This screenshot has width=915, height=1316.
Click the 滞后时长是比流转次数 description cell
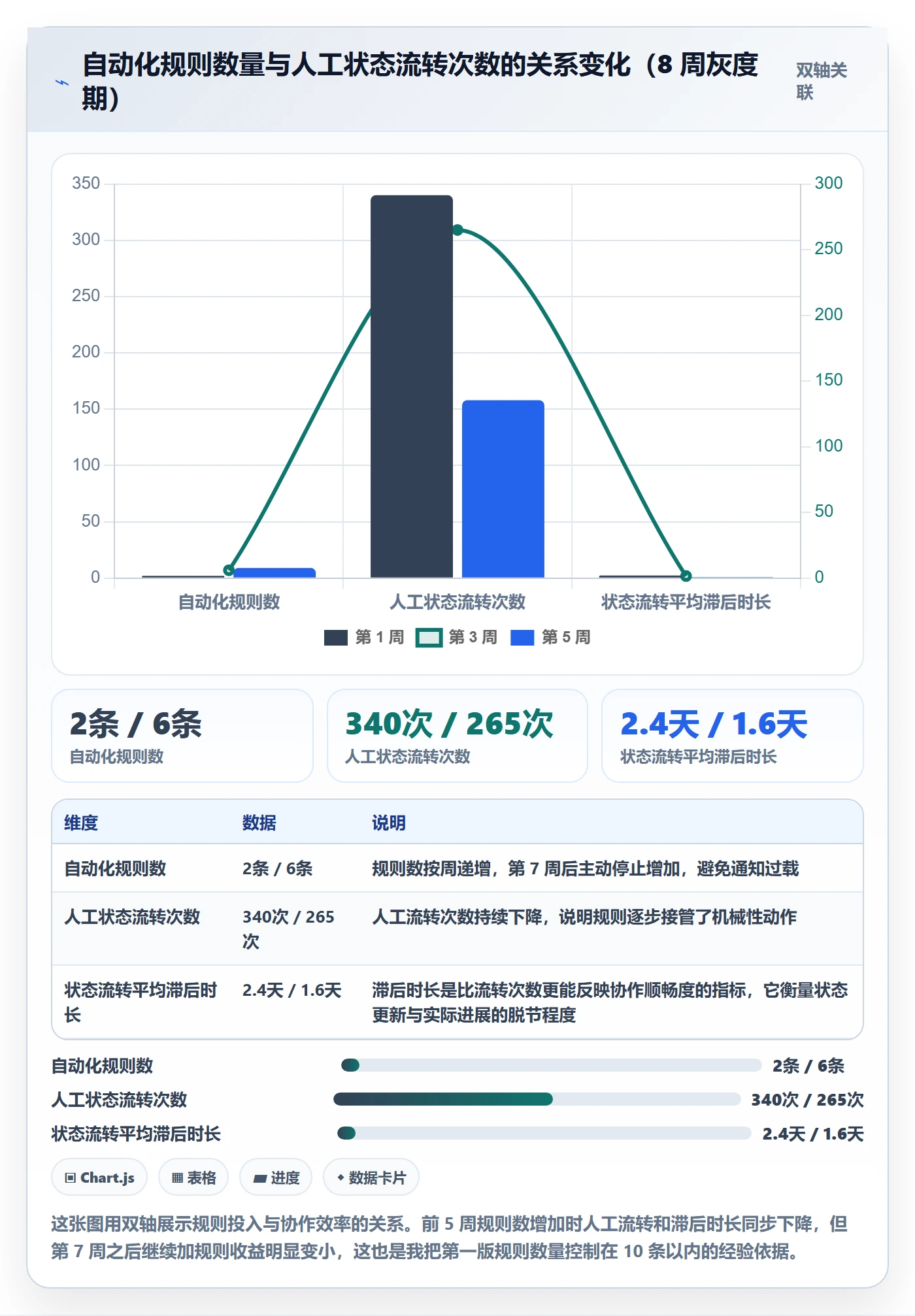[x=610, y=1002]
